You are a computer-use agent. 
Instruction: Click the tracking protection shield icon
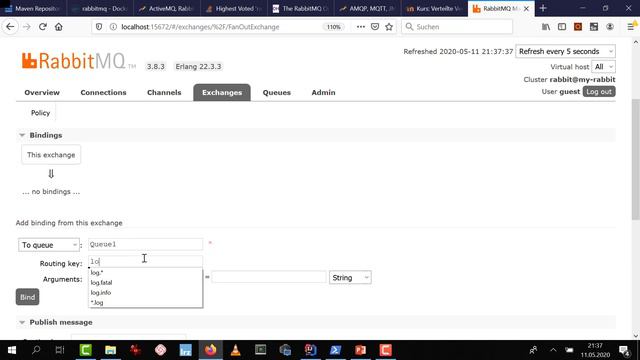(99, 27)
